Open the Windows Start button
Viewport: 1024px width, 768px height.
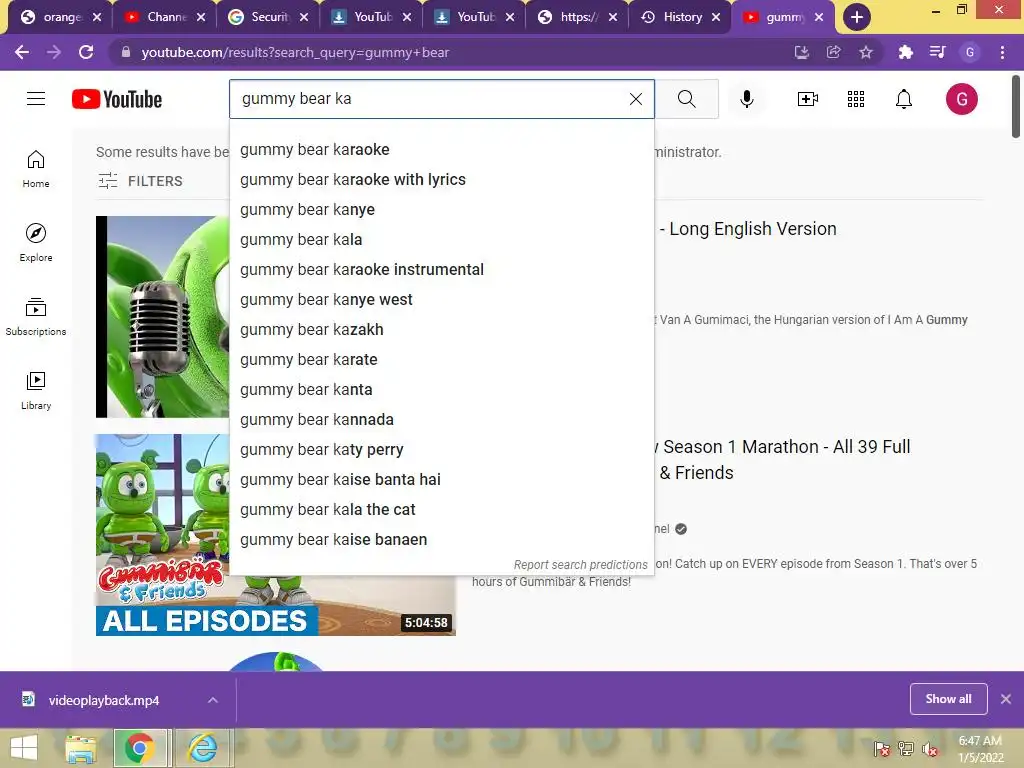tap(24, 748)
